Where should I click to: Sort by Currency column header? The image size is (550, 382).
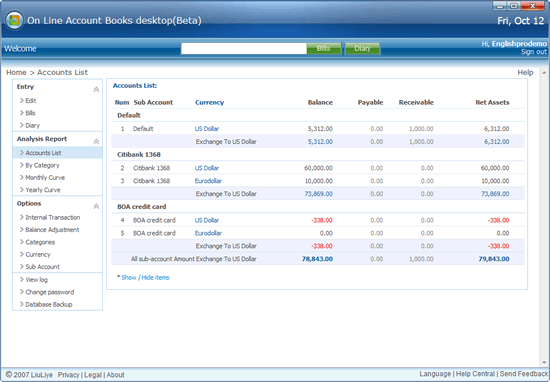(x=209, y=102)
